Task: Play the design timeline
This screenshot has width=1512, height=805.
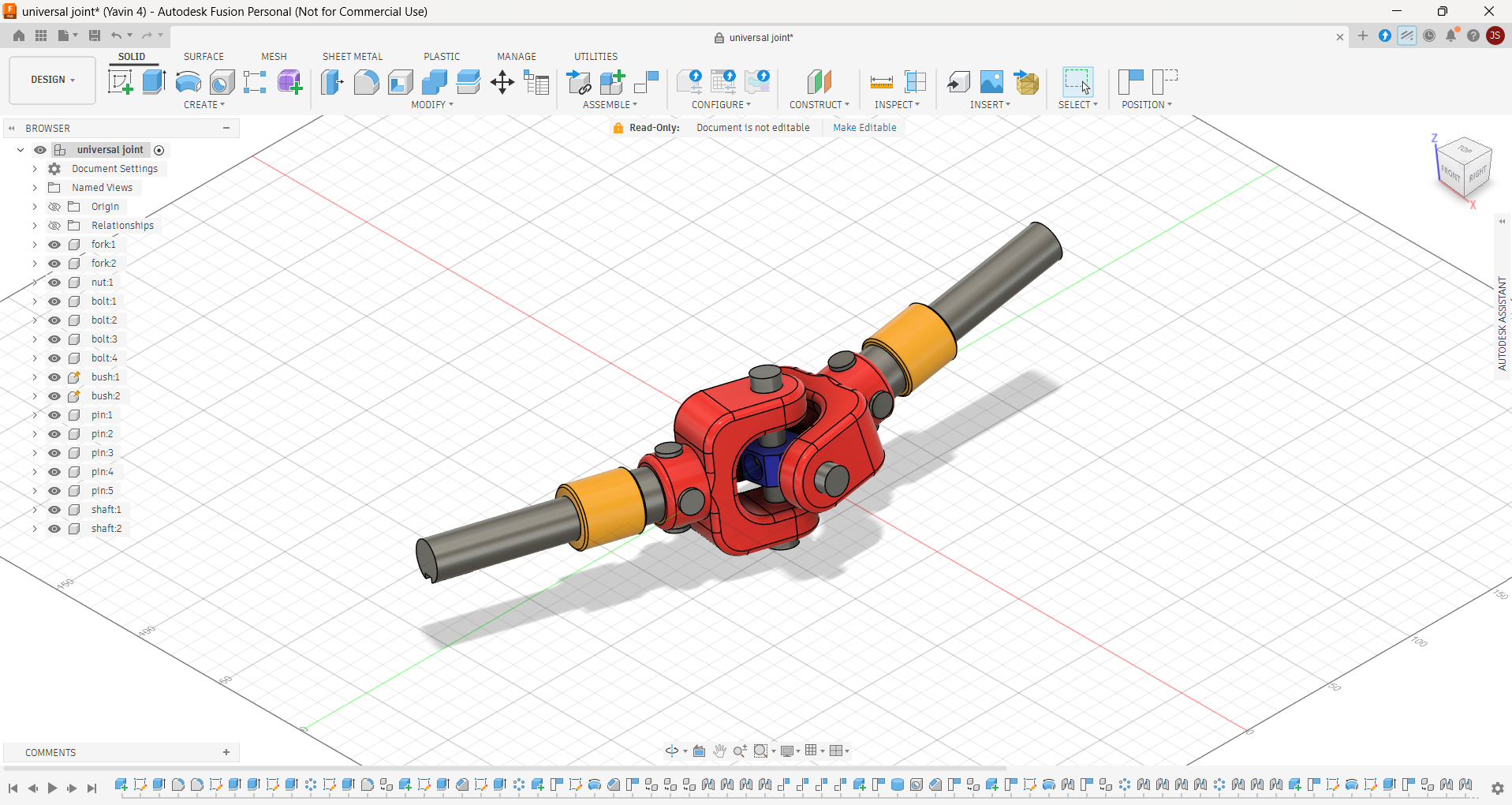Action: coord(52,788)
